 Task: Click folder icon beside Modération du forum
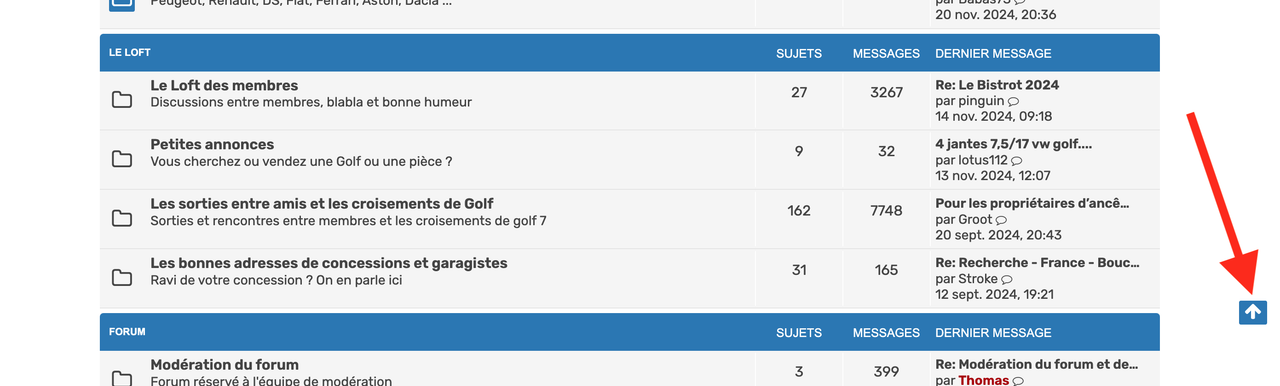[122, 378]
